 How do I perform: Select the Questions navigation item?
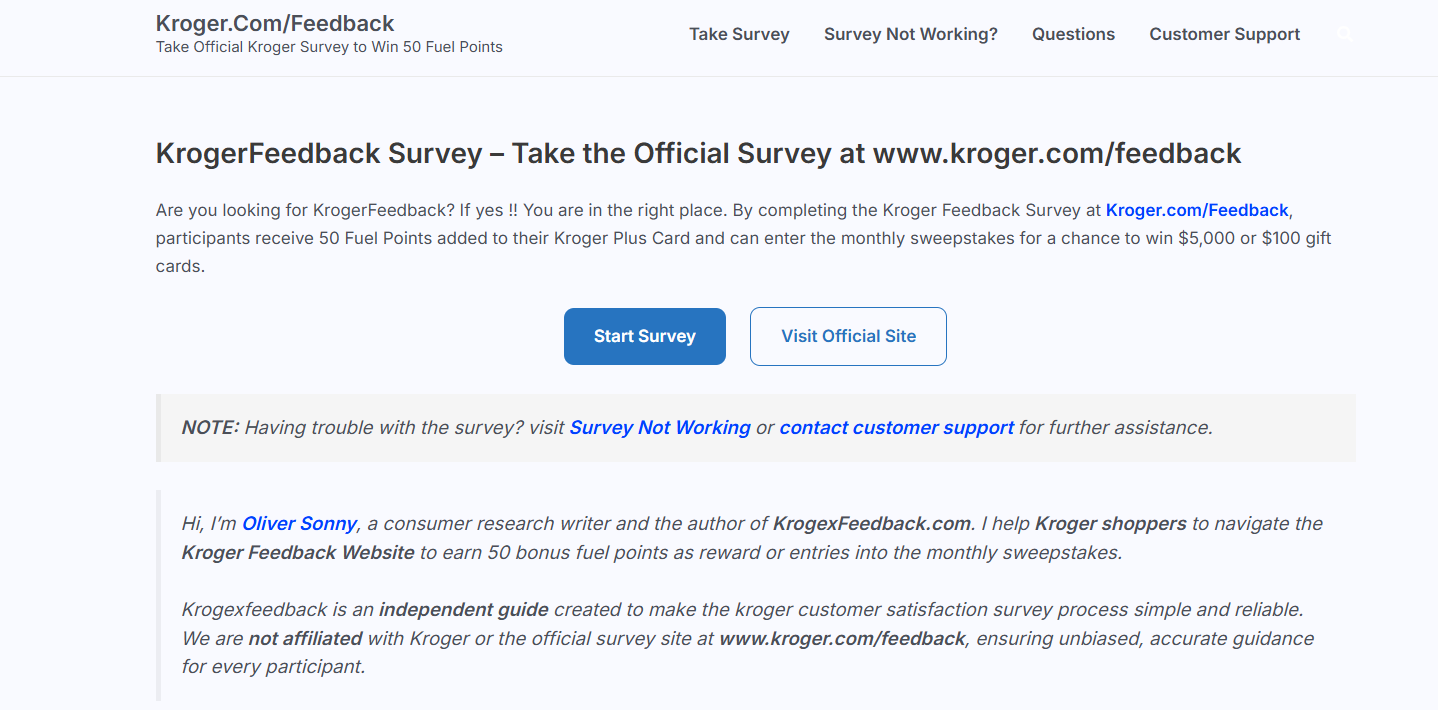click(x=1073, y=34)
